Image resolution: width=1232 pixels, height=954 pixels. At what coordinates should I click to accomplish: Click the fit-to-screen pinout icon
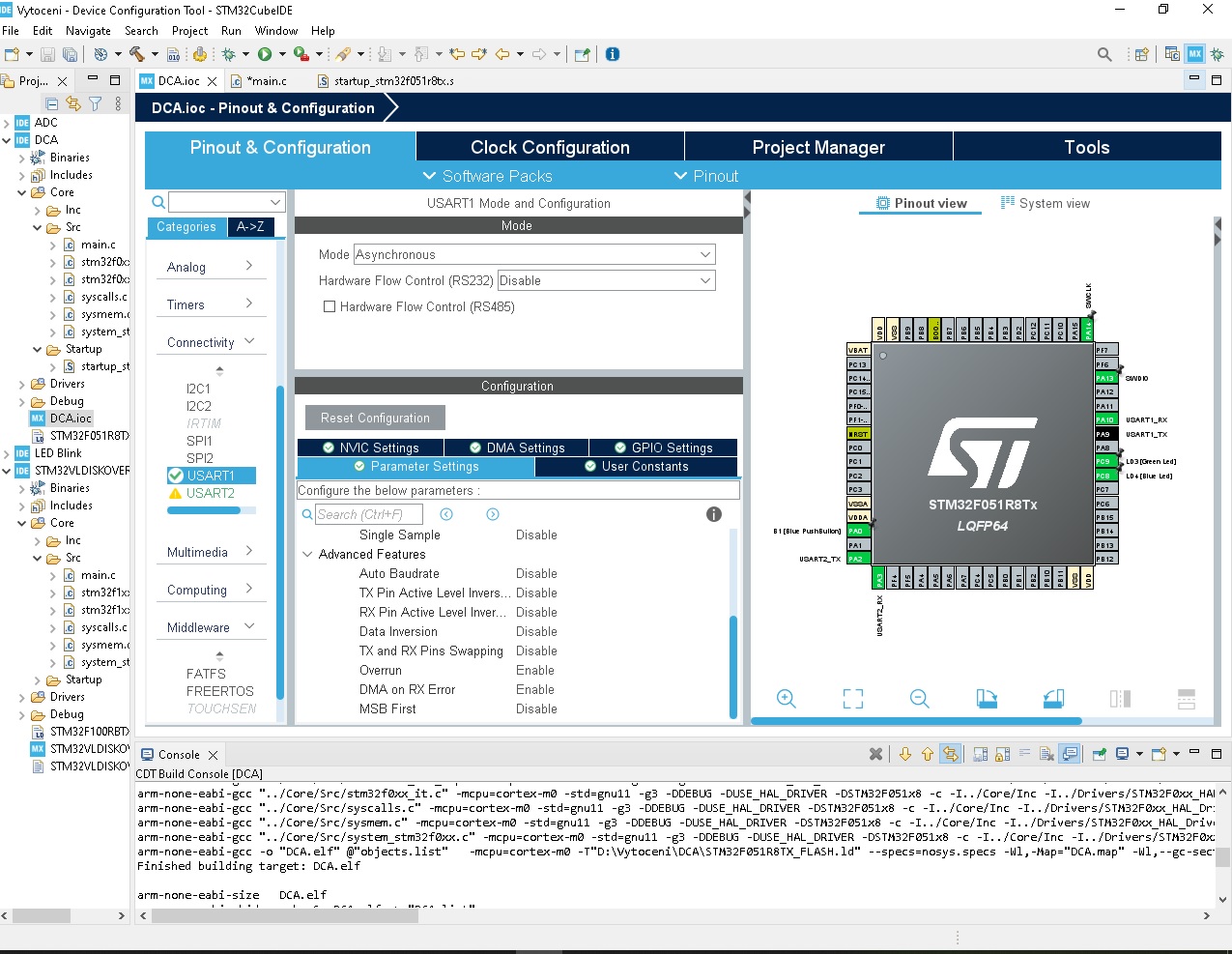(853, 699)
